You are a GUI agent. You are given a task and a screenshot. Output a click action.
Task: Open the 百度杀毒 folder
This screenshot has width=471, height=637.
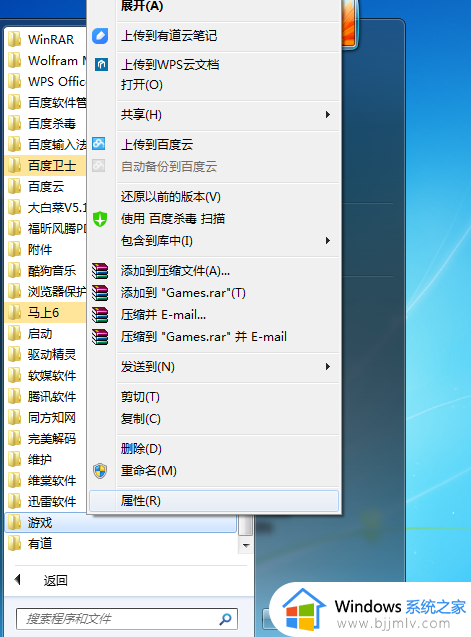[46, 124]
